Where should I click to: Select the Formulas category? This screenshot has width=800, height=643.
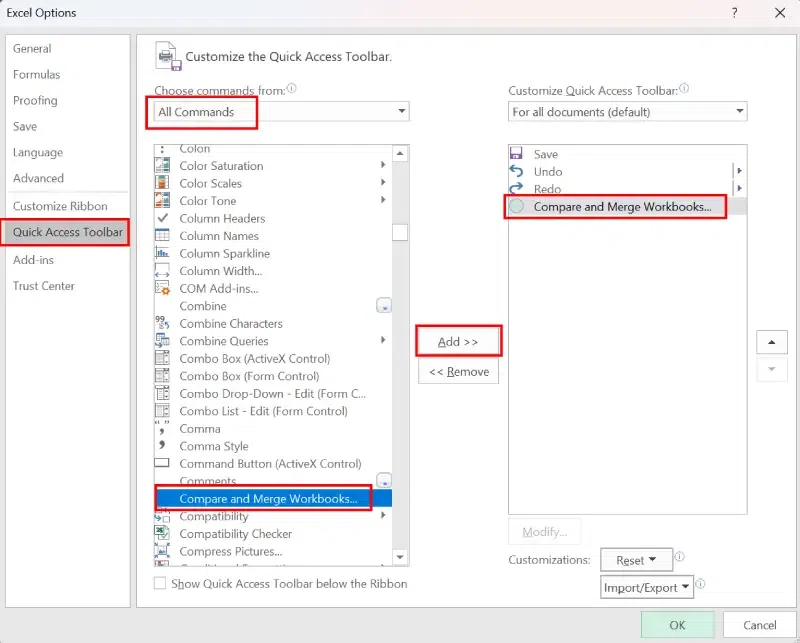[x=36, y=75]
